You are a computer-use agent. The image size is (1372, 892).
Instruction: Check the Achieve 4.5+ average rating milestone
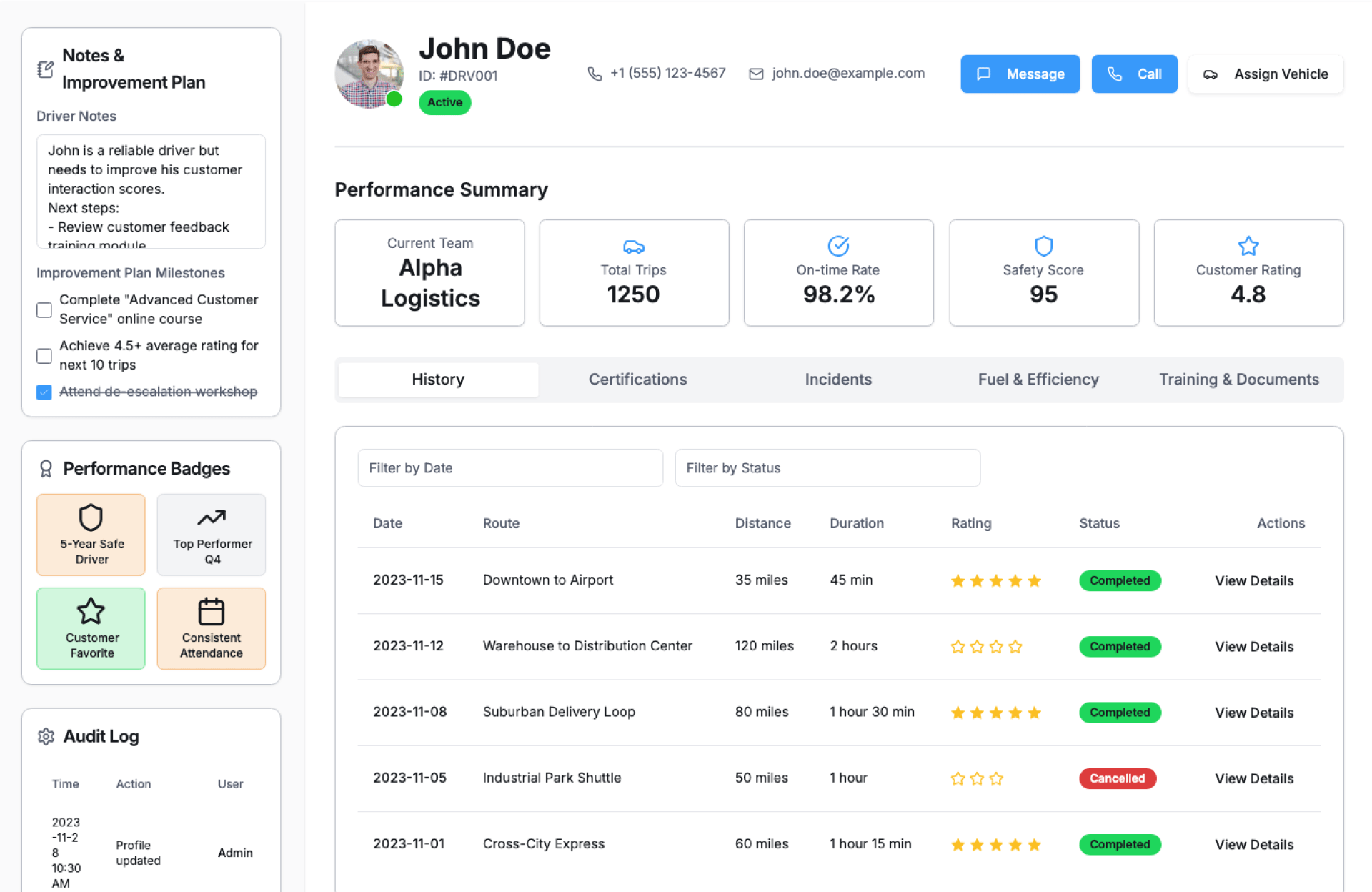(44, 355)
